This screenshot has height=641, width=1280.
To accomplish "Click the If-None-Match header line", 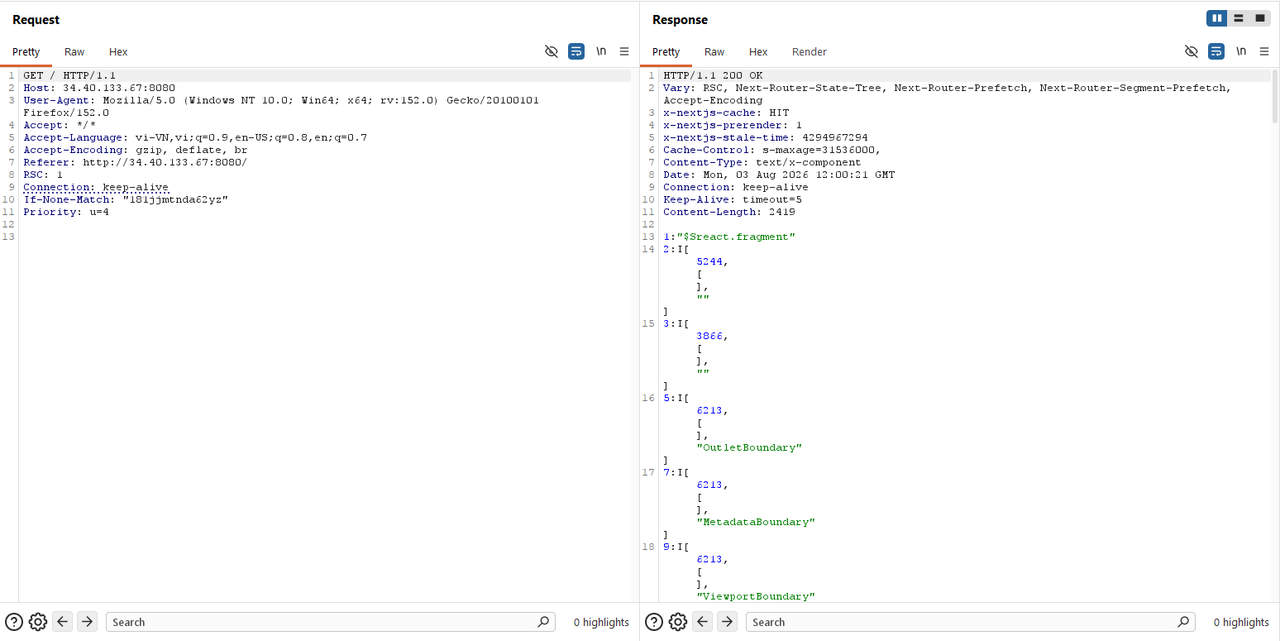I will (x=126, y=199).
